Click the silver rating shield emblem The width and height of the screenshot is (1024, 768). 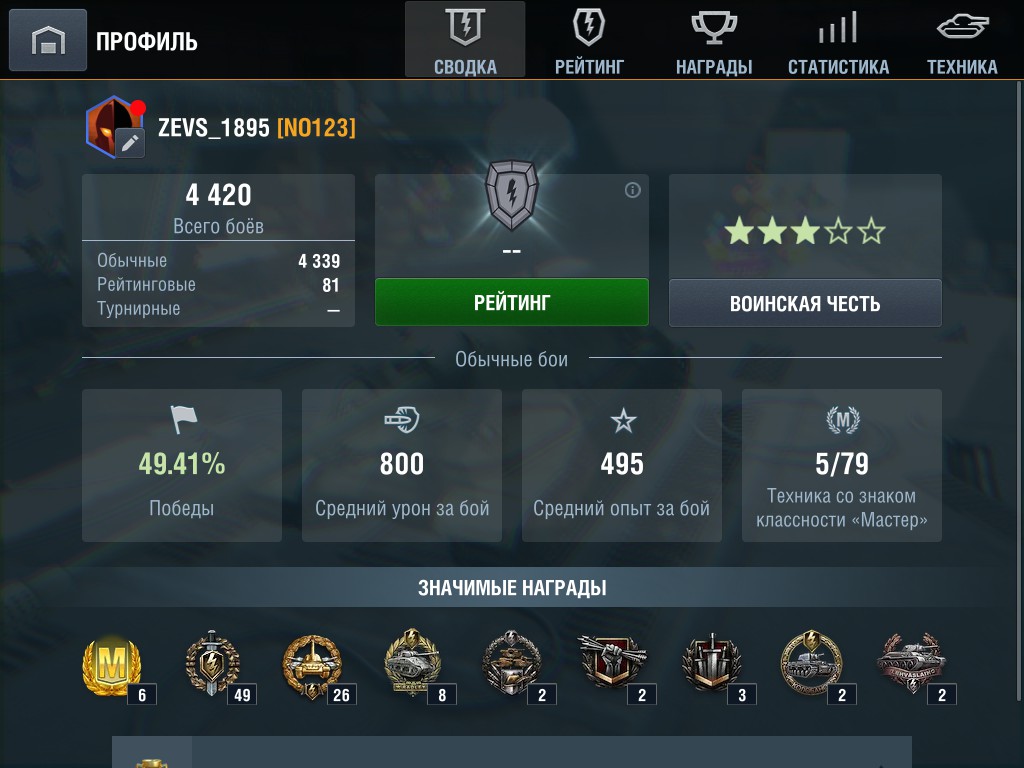[x=512, y=195]
